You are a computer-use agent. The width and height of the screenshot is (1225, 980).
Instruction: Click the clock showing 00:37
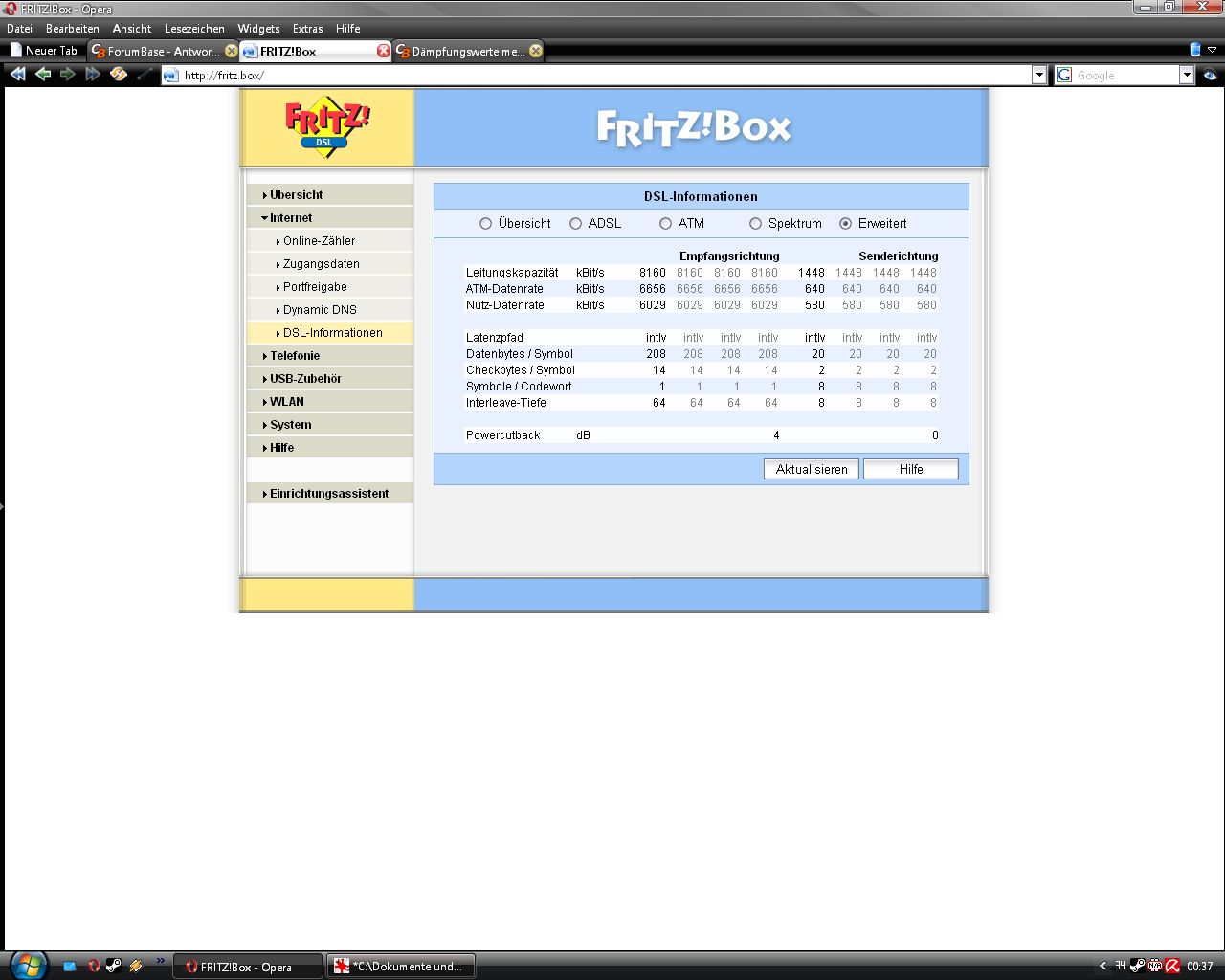[1200, 967]
